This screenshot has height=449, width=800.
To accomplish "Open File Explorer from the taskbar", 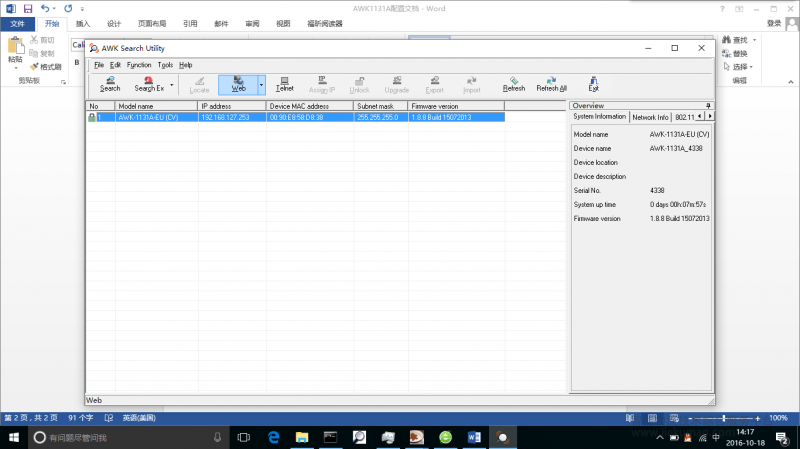I will click(302, 437).
